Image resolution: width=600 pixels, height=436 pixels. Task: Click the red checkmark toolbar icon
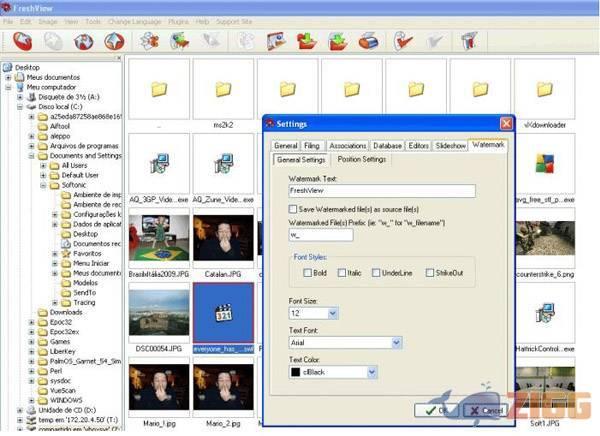[x=404, y=41]
